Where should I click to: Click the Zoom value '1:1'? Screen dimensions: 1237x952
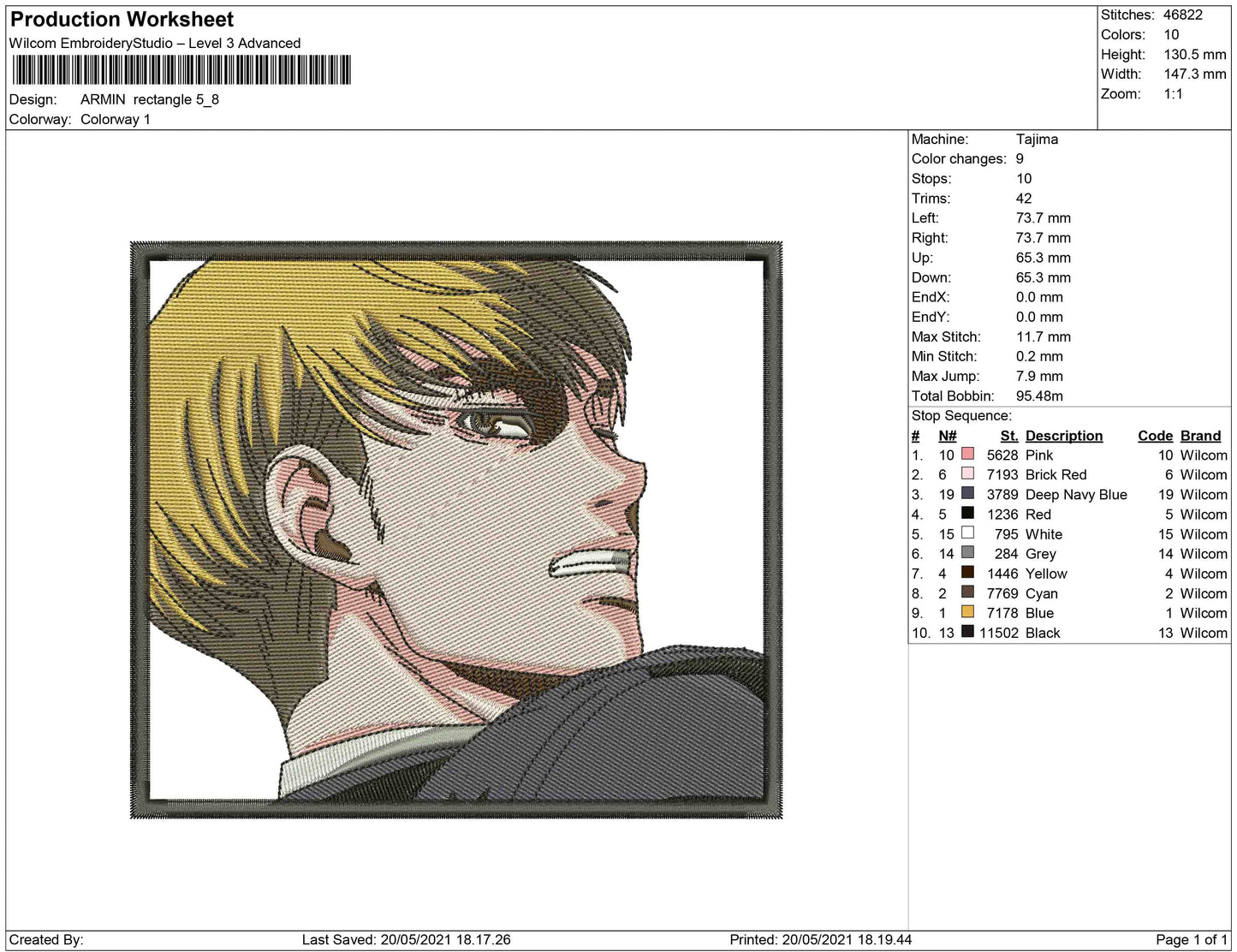coord(1174,93)
